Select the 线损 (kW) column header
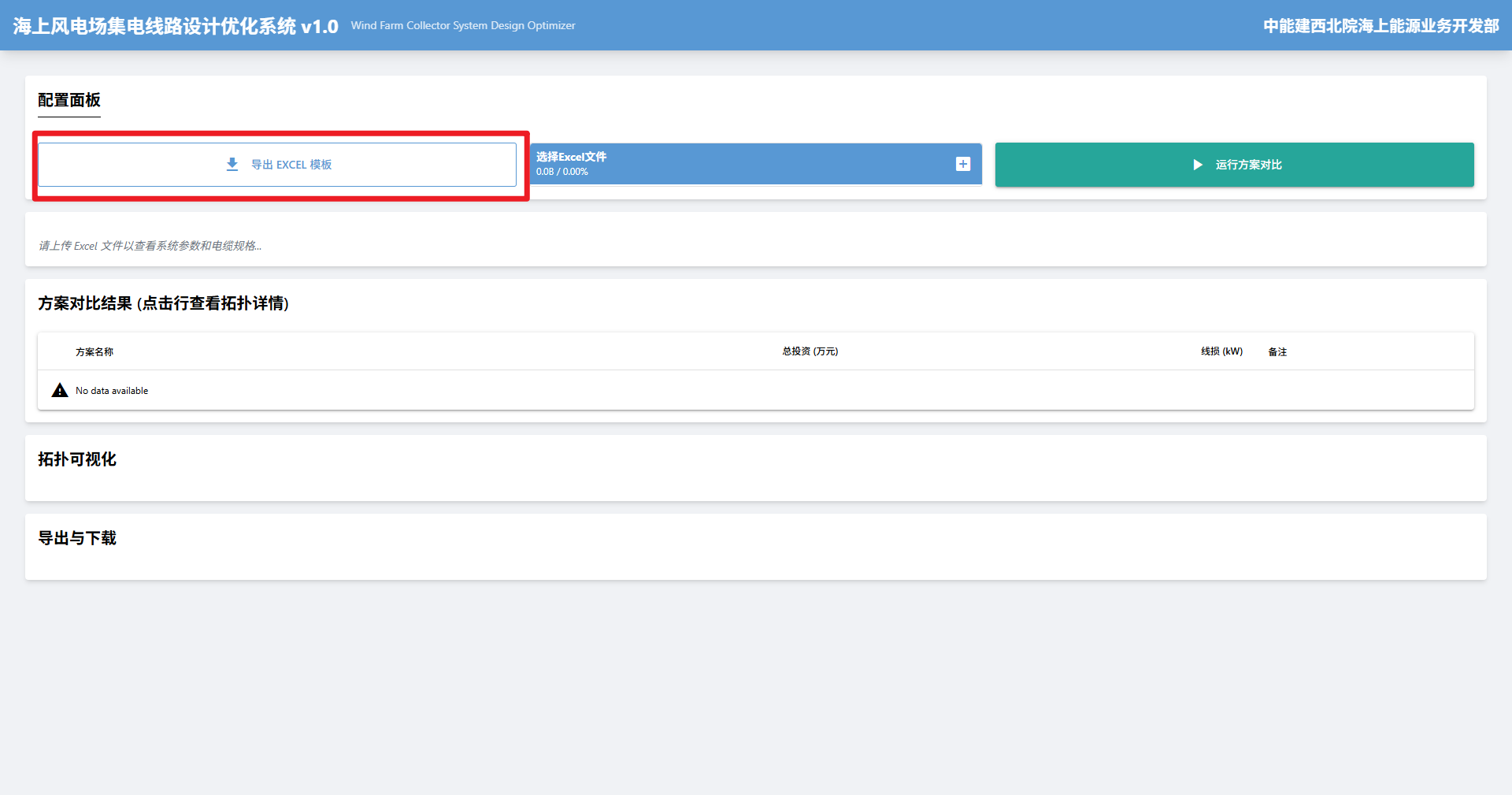The image size is (1512, 795). [x=1221, y=351]
